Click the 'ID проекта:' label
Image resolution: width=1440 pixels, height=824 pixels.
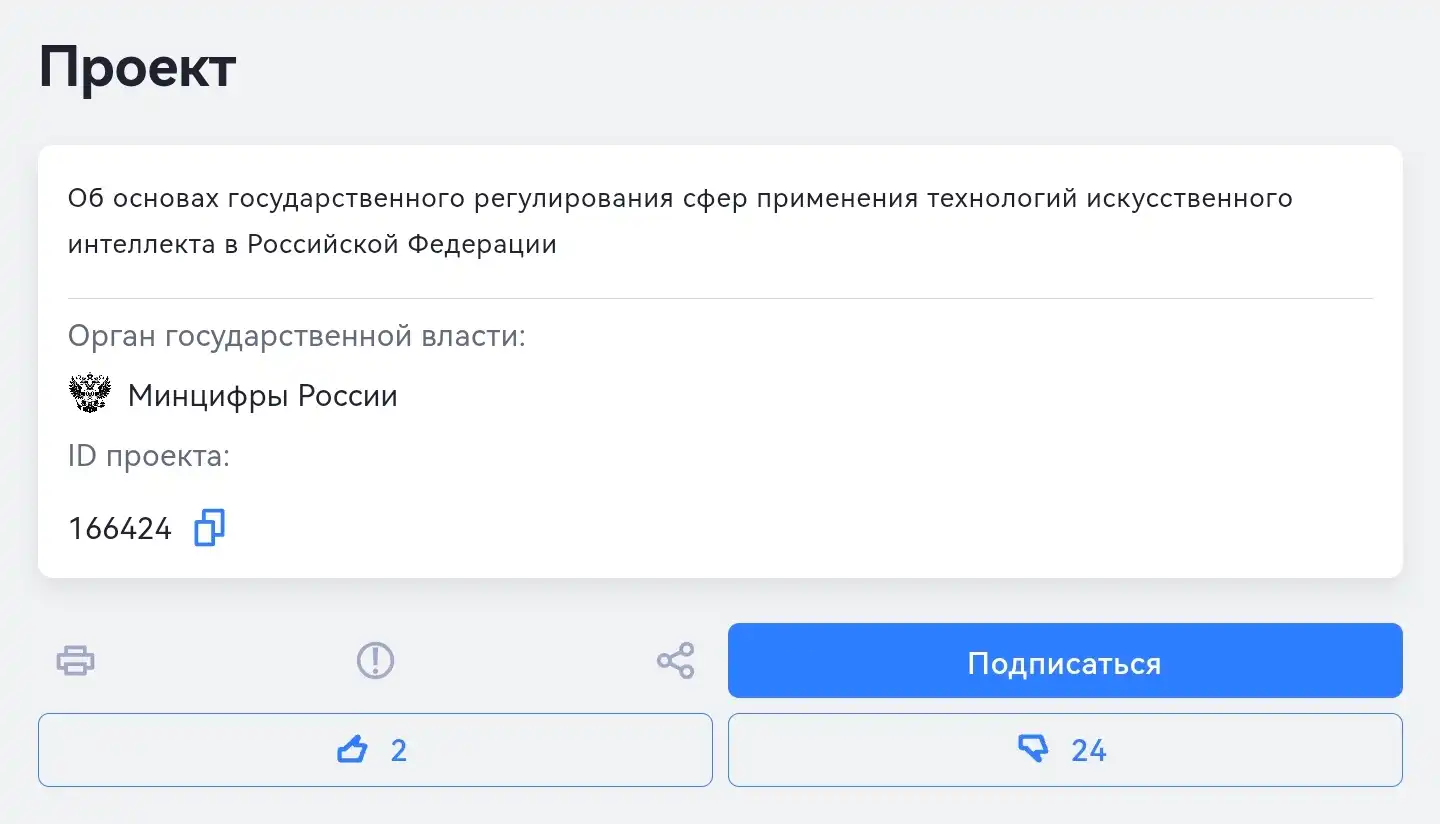click(x=149, y=457)
